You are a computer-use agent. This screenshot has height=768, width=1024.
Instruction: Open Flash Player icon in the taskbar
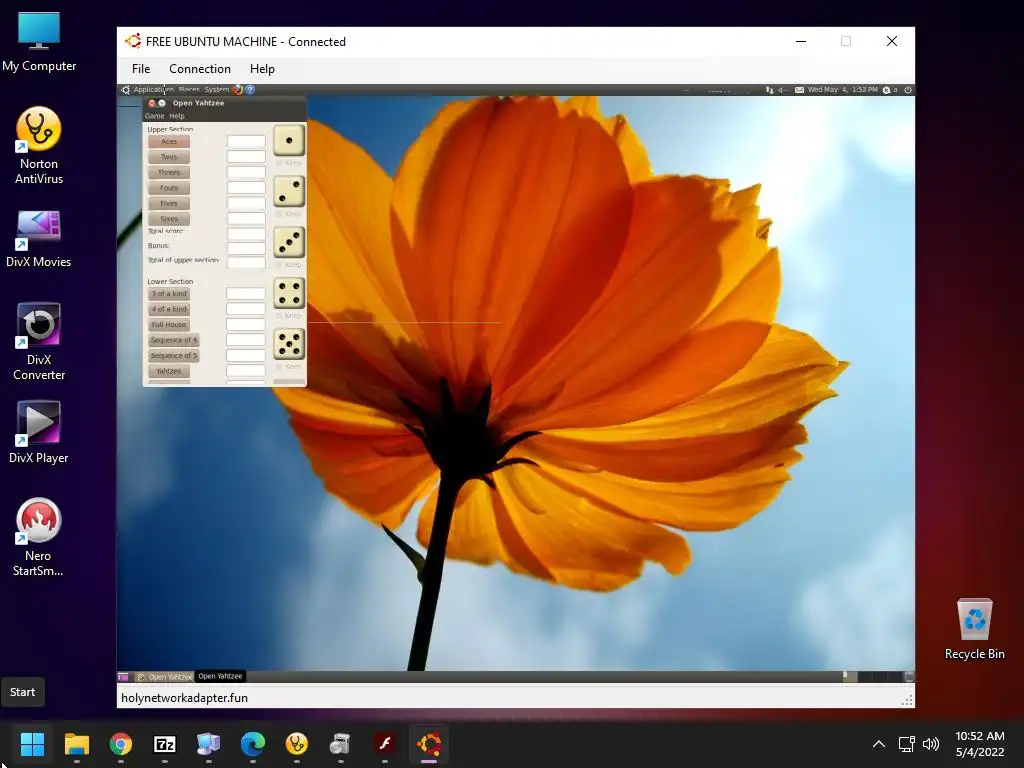click(x=385, y=744)
